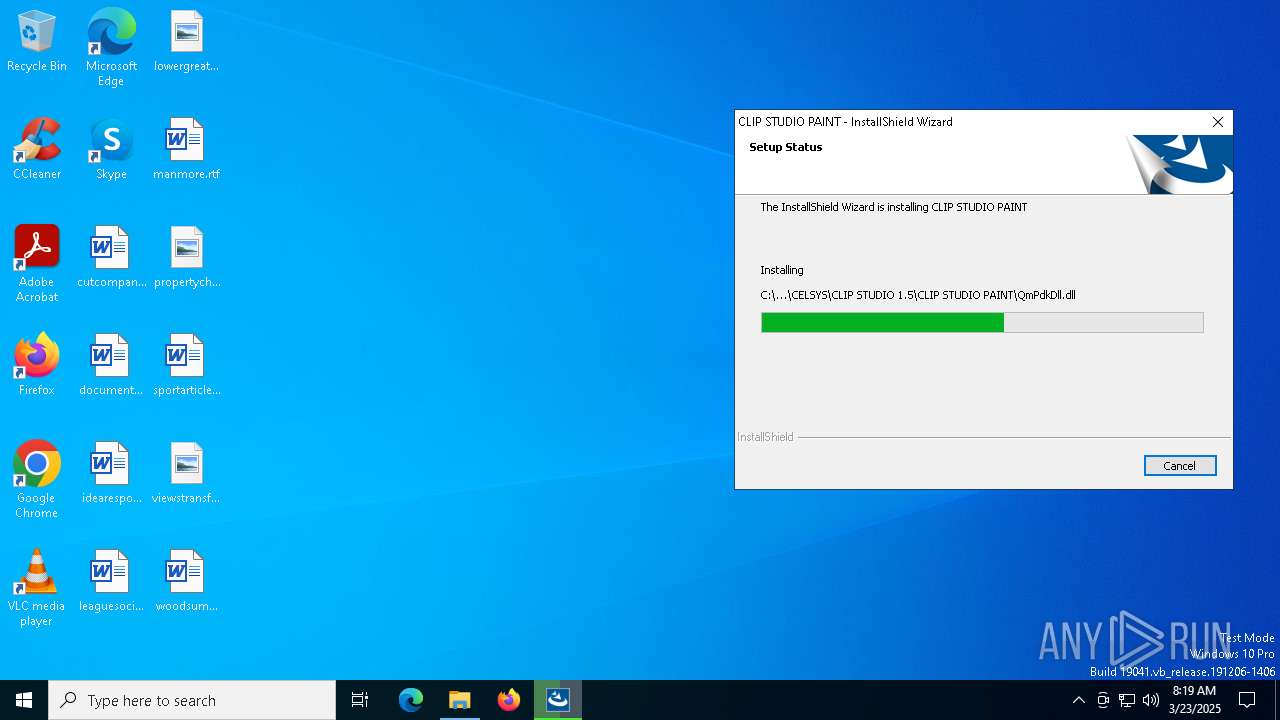Image resolution: width=1280 pixels, height=720 pixels.
Task: Select the idearespo Word document icon
Action: click(111, 474)
